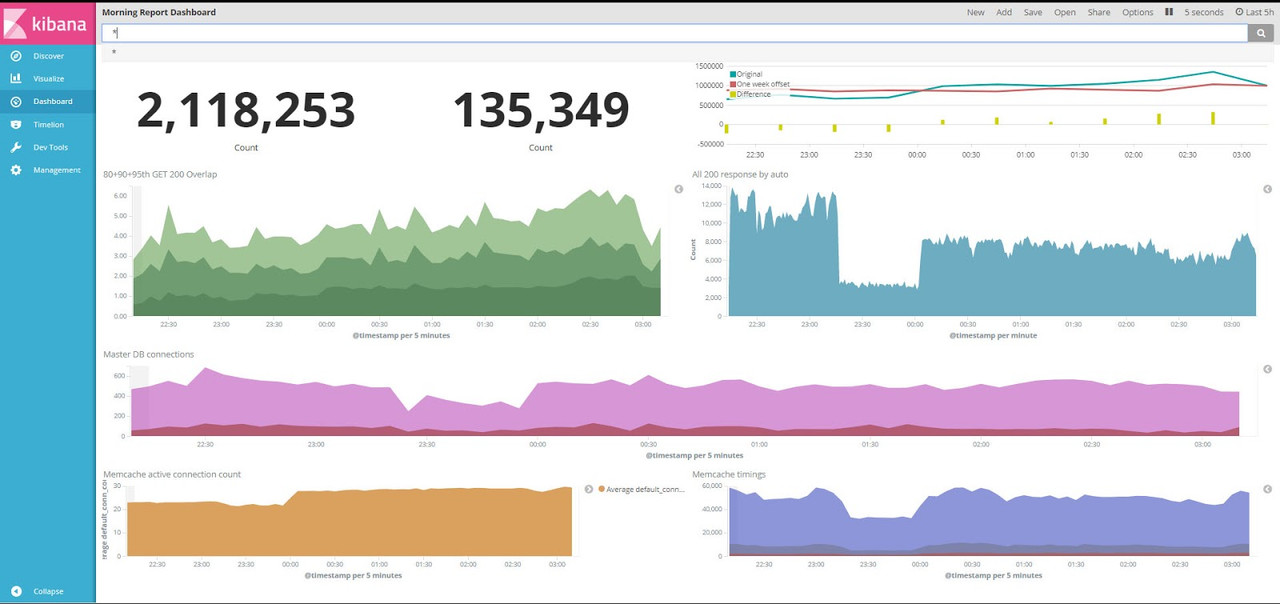Screen dimensions: 1280x604
Task: Click the Kibana logo
Action: (47, 23)
